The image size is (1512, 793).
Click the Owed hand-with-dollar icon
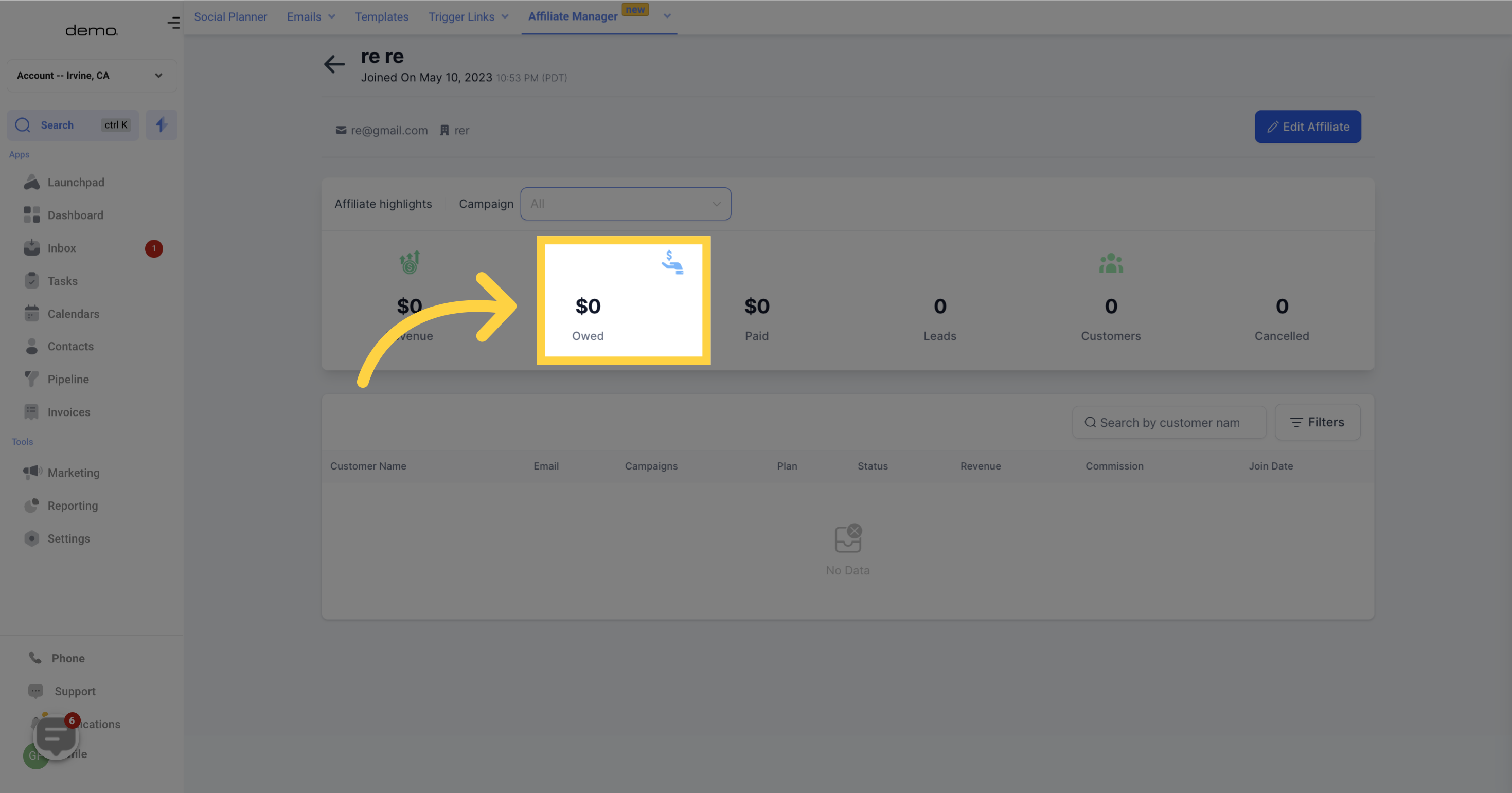pos(672,262)
